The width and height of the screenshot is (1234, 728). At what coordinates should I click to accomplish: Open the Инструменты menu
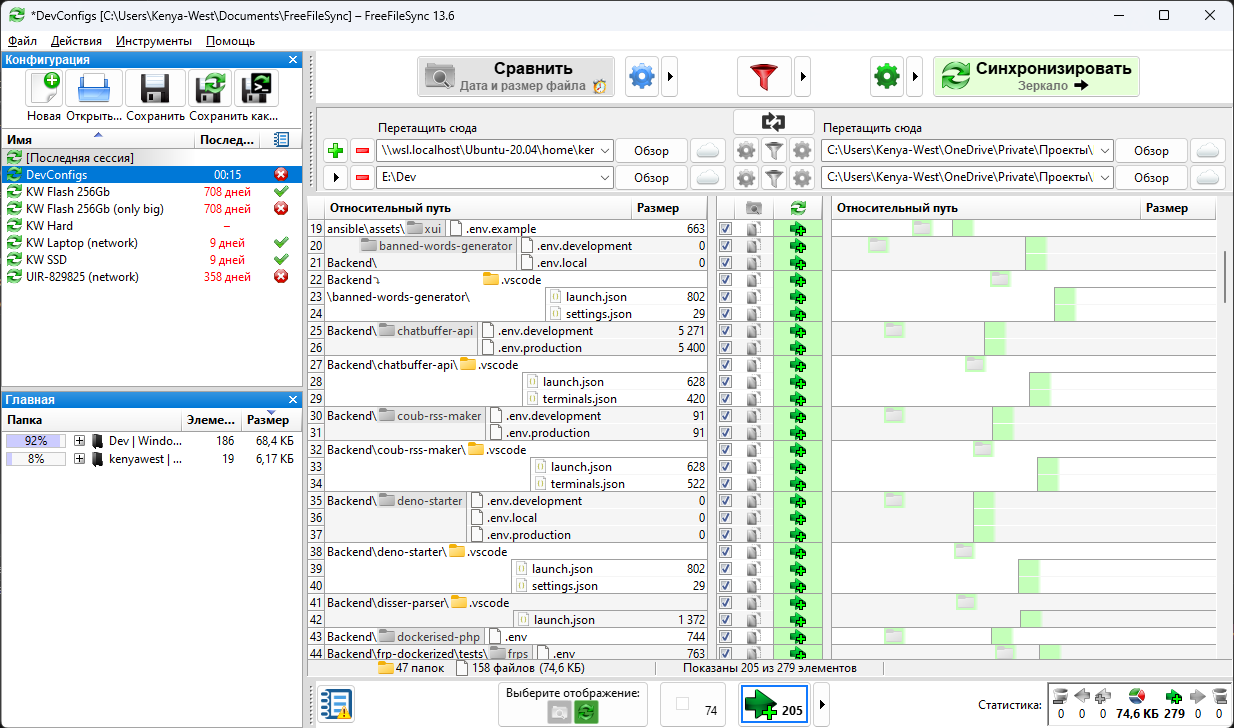pos(154,41)
